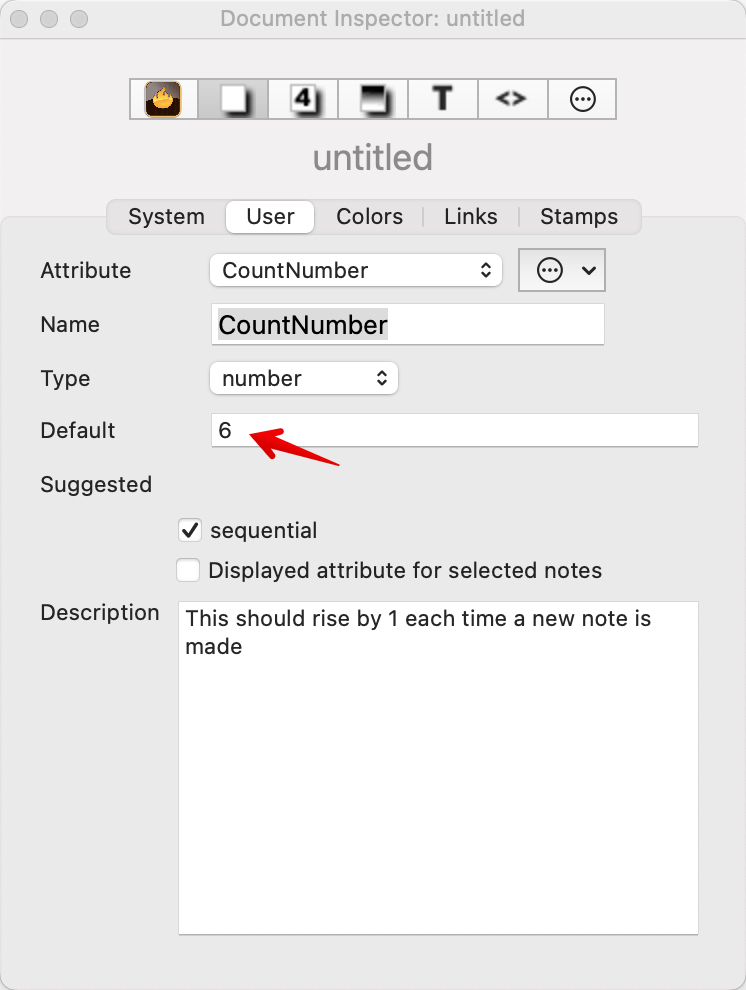Select the User tab
This screenshot has width=746, height=990.
(x=270, y=217)
